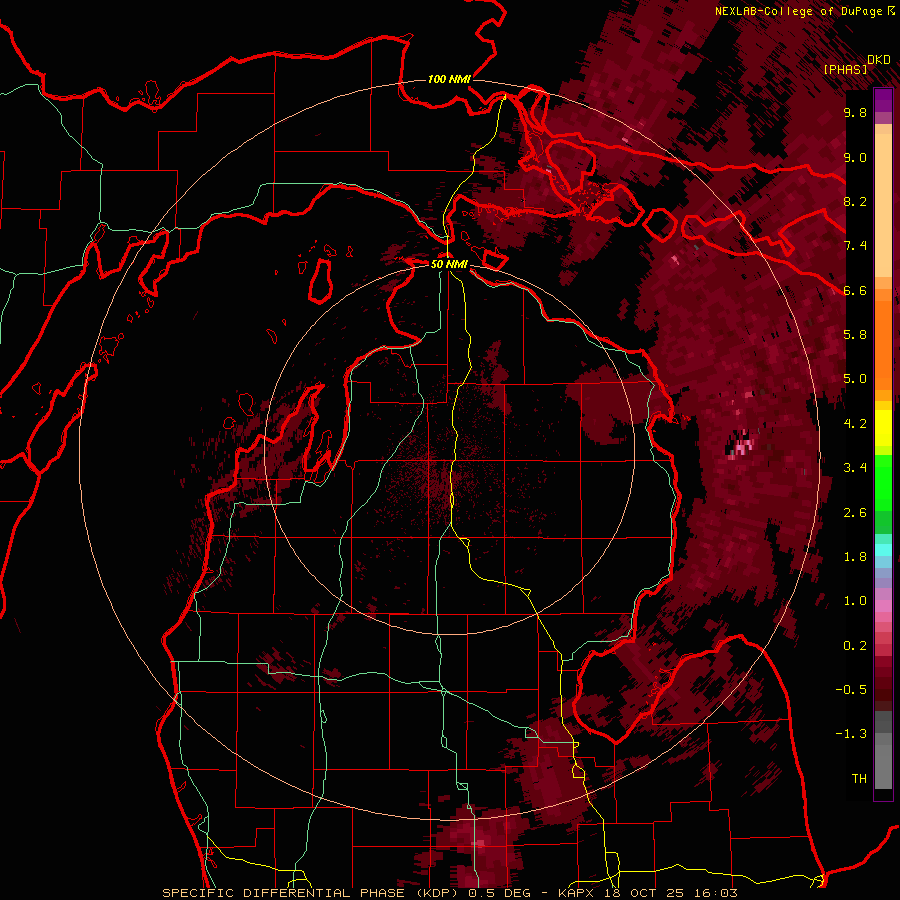
Task: Select the 9.0 scale value
Action: [x=855, y=157]
